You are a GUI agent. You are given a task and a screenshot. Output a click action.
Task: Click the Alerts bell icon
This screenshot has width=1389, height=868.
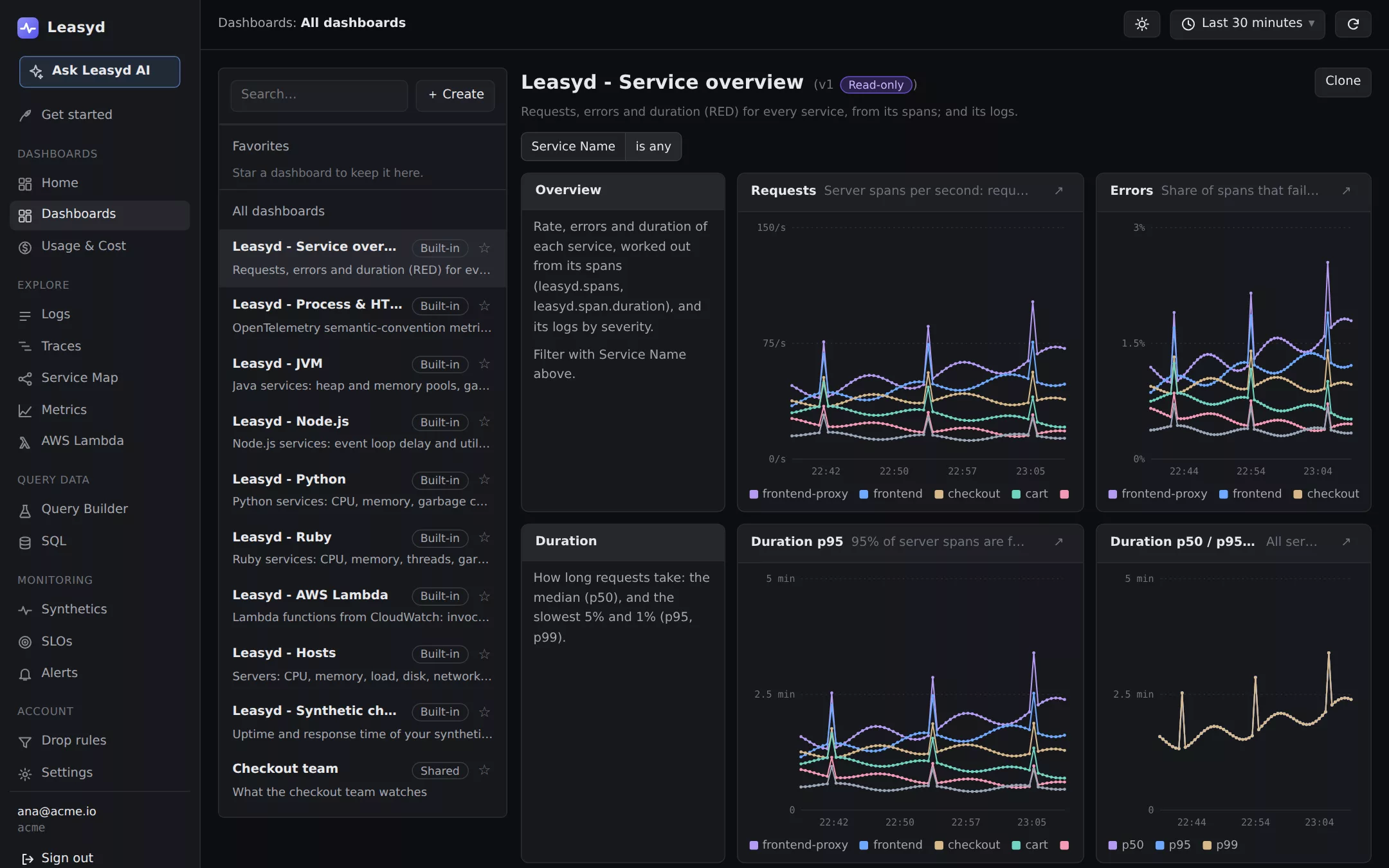pyautogui.click(x=25, y=674)
